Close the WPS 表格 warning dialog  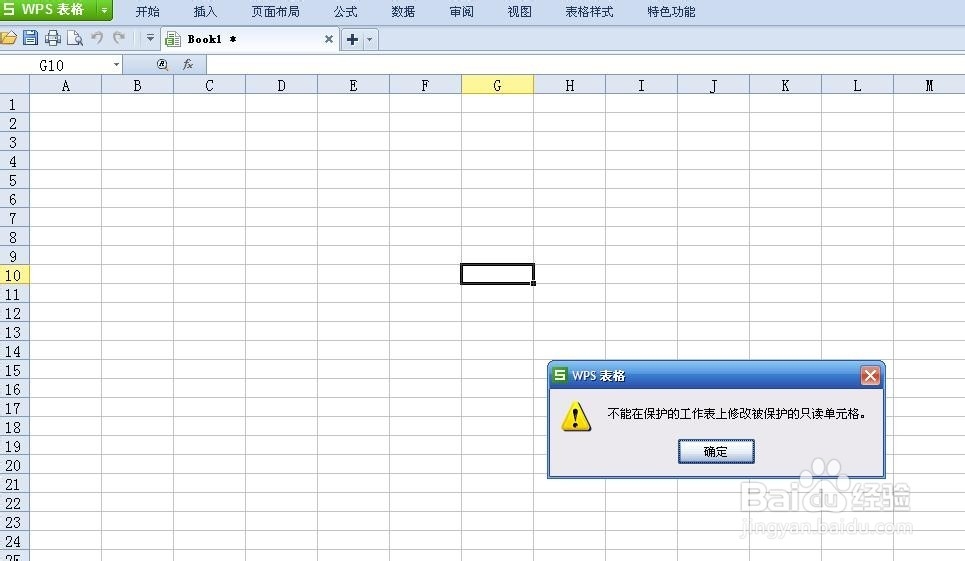pyautogui.click(x=870, y=375)
